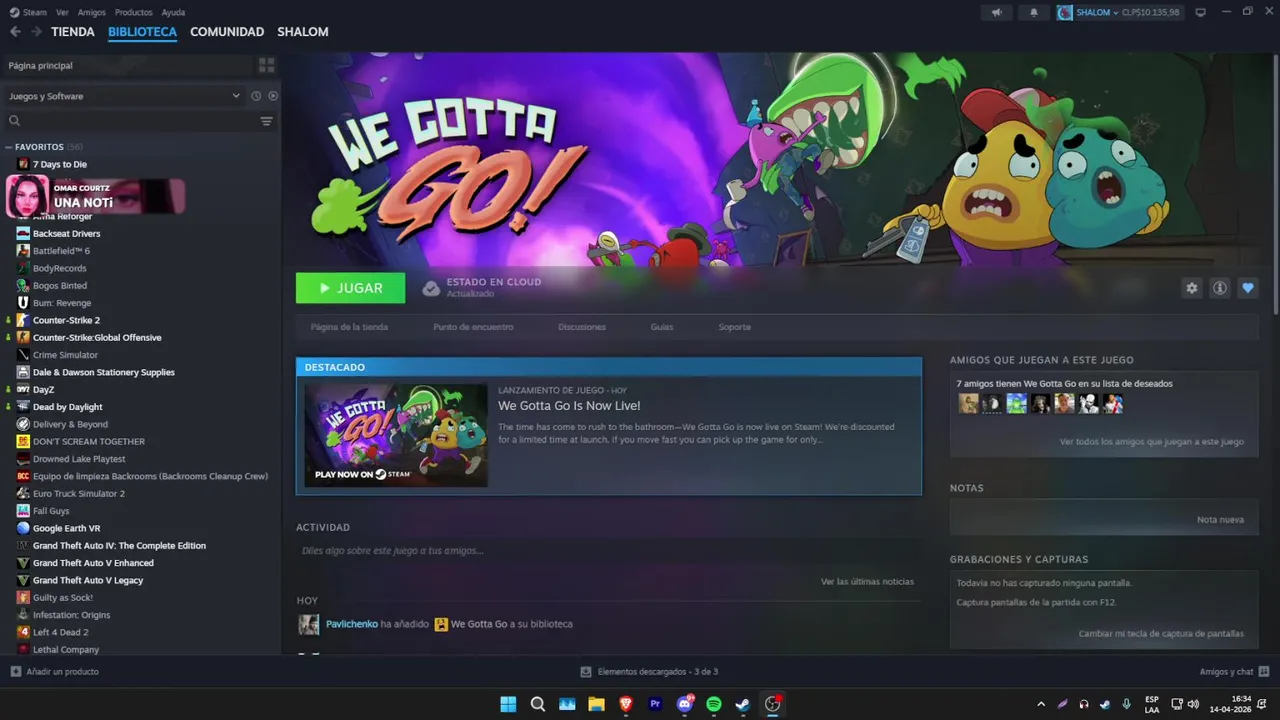Select the Google Earth VR globe icon
Screen dimensions: 1280x720
[x=23, y=528]
